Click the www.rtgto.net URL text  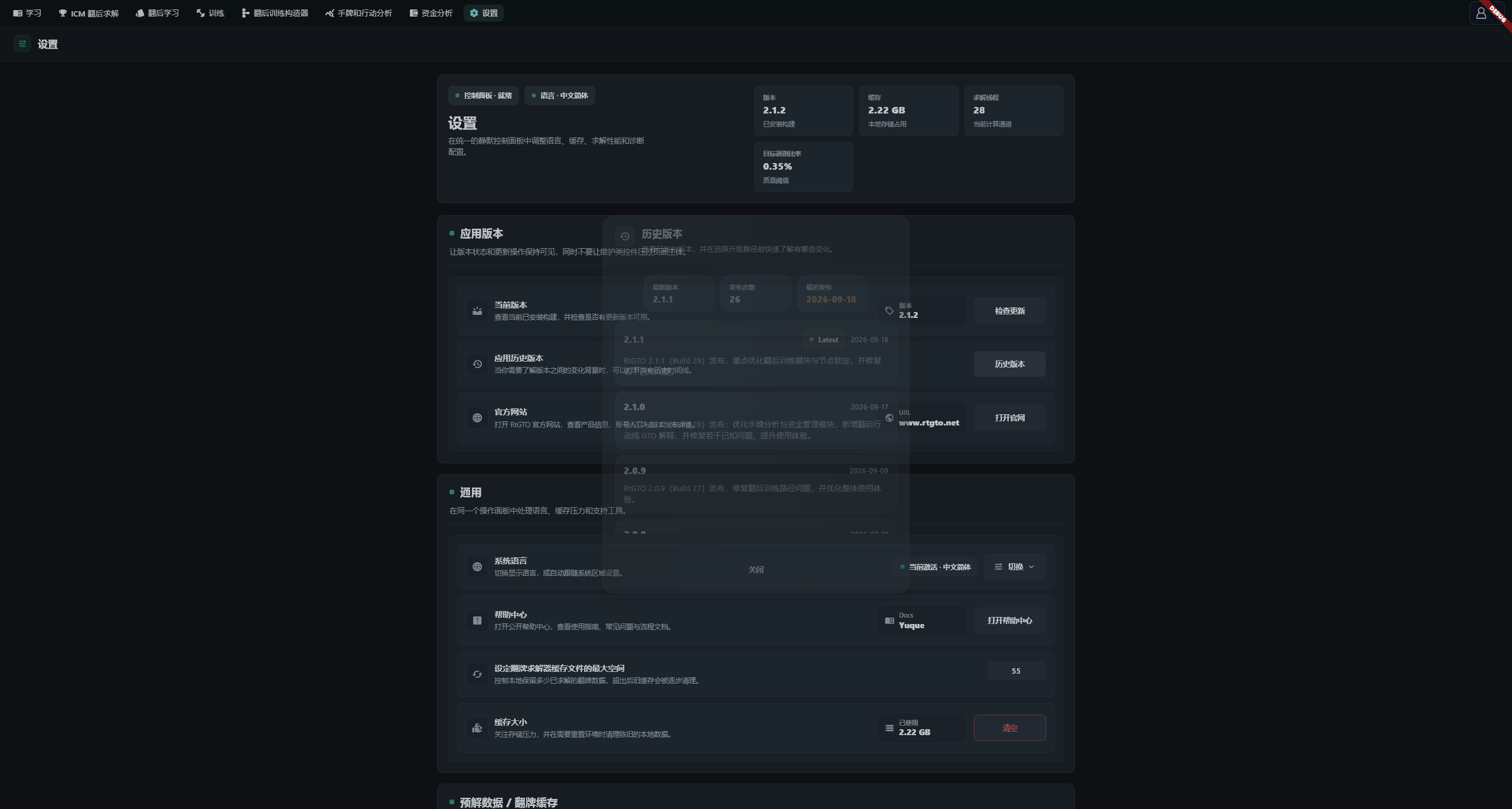928,423
